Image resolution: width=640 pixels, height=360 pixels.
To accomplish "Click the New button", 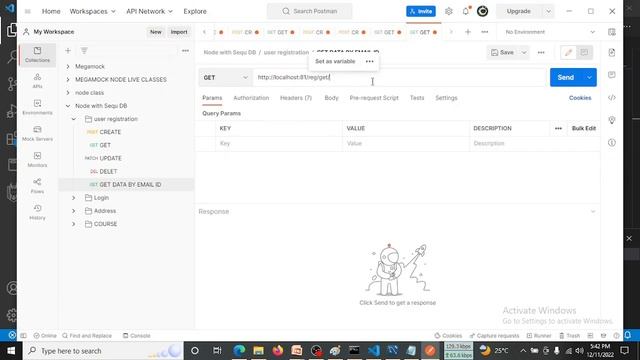I will (x=156, y=32).
